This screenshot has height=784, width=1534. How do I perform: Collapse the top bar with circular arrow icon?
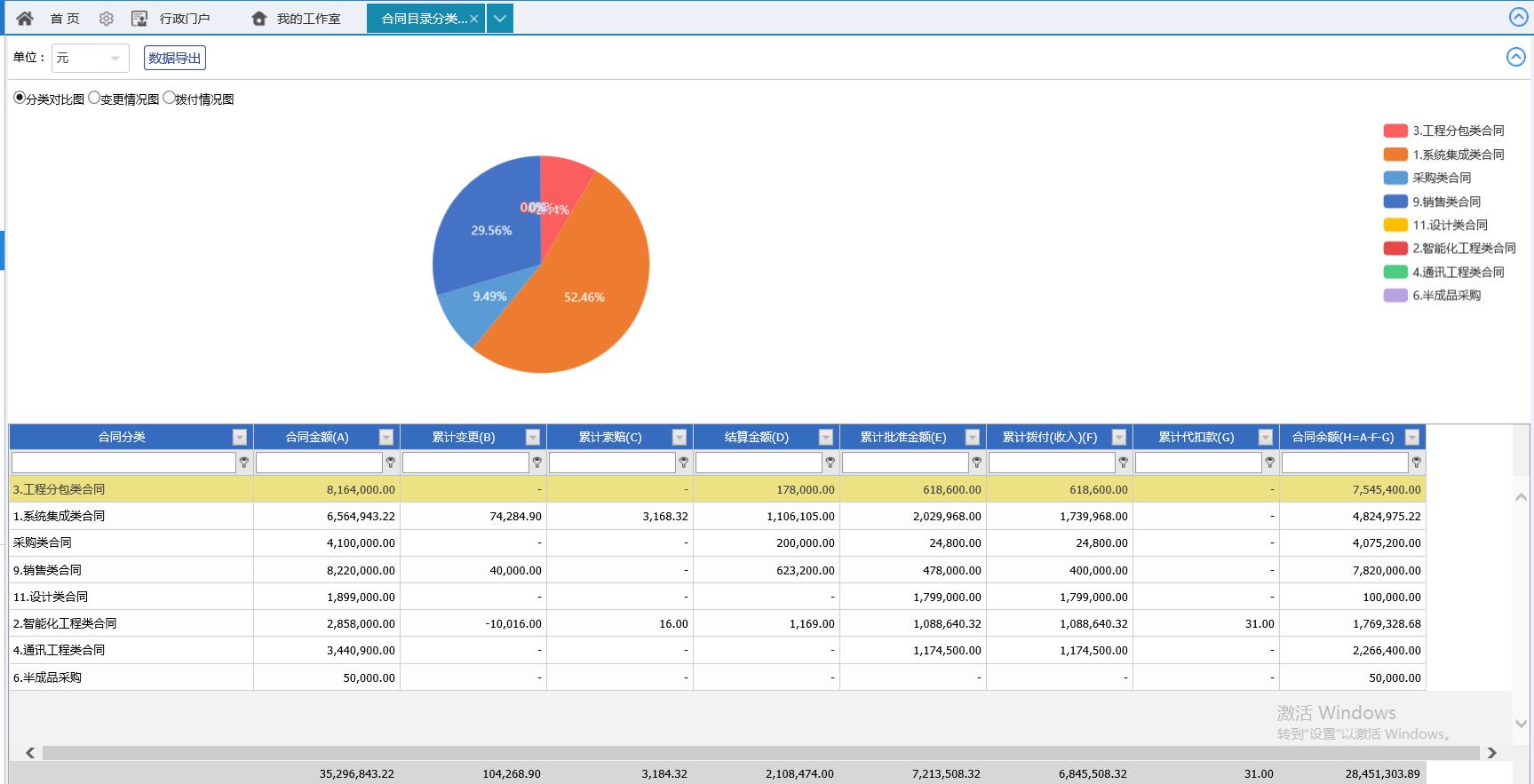pyautogui.click(x=1518, y=18)
